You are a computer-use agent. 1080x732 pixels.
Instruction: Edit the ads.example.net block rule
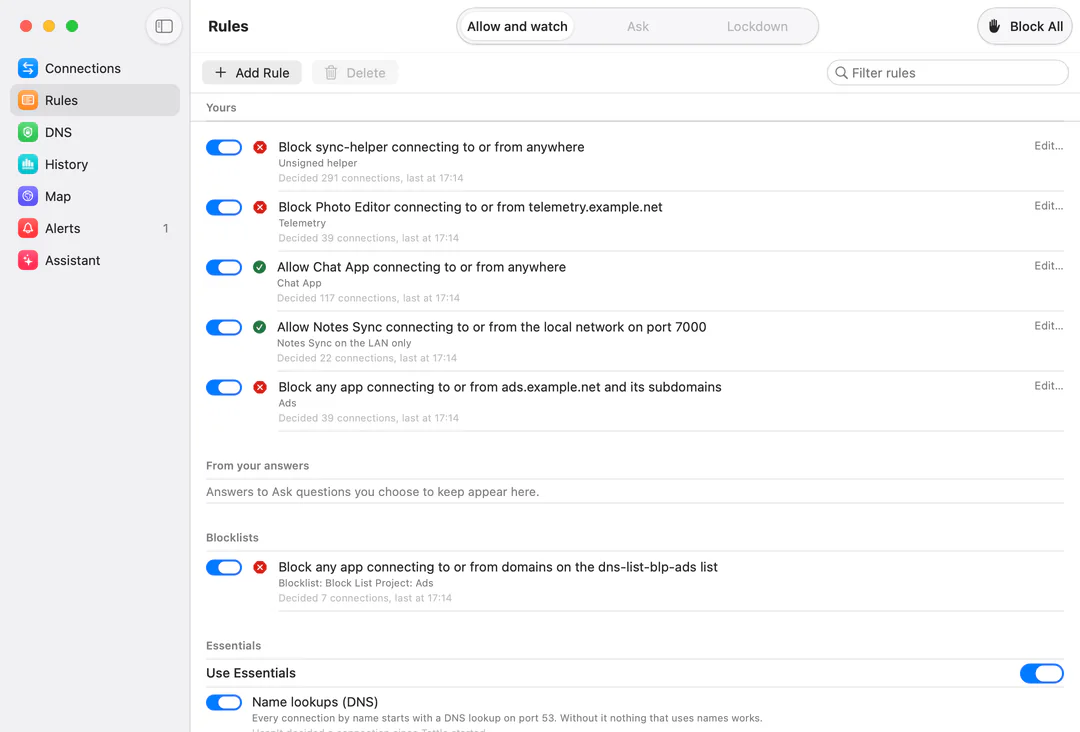(1048, 386)
